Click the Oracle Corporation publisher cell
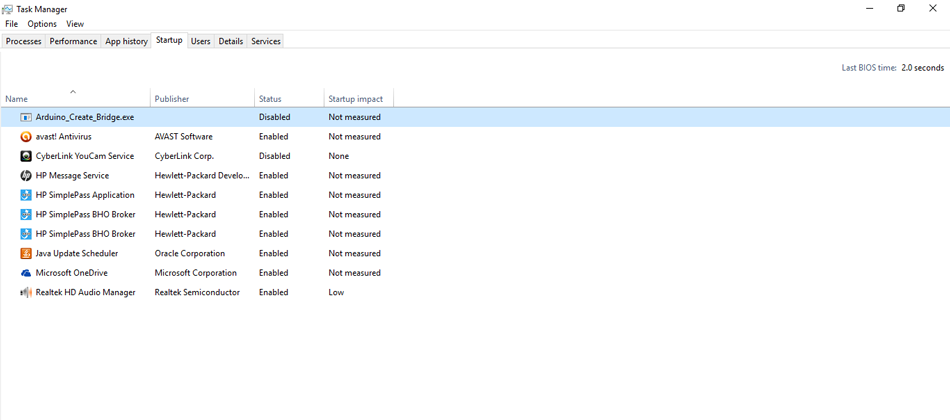 [x=190, y=253]
